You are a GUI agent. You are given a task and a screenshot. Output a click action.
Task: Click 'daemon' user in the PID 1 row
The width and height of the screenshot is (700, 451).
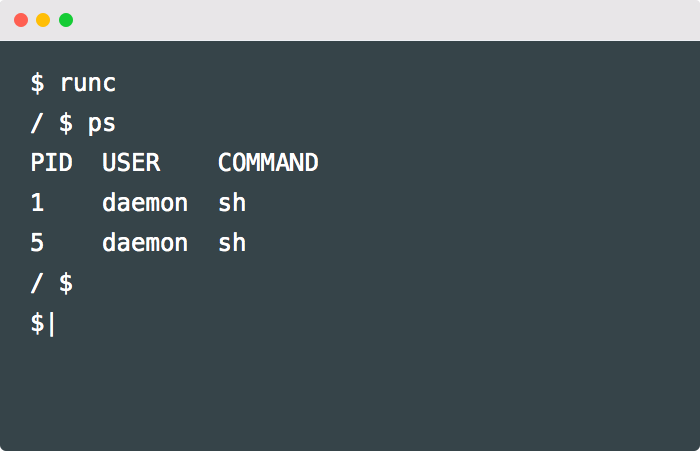pyautogui.click(x=145, y=203)
